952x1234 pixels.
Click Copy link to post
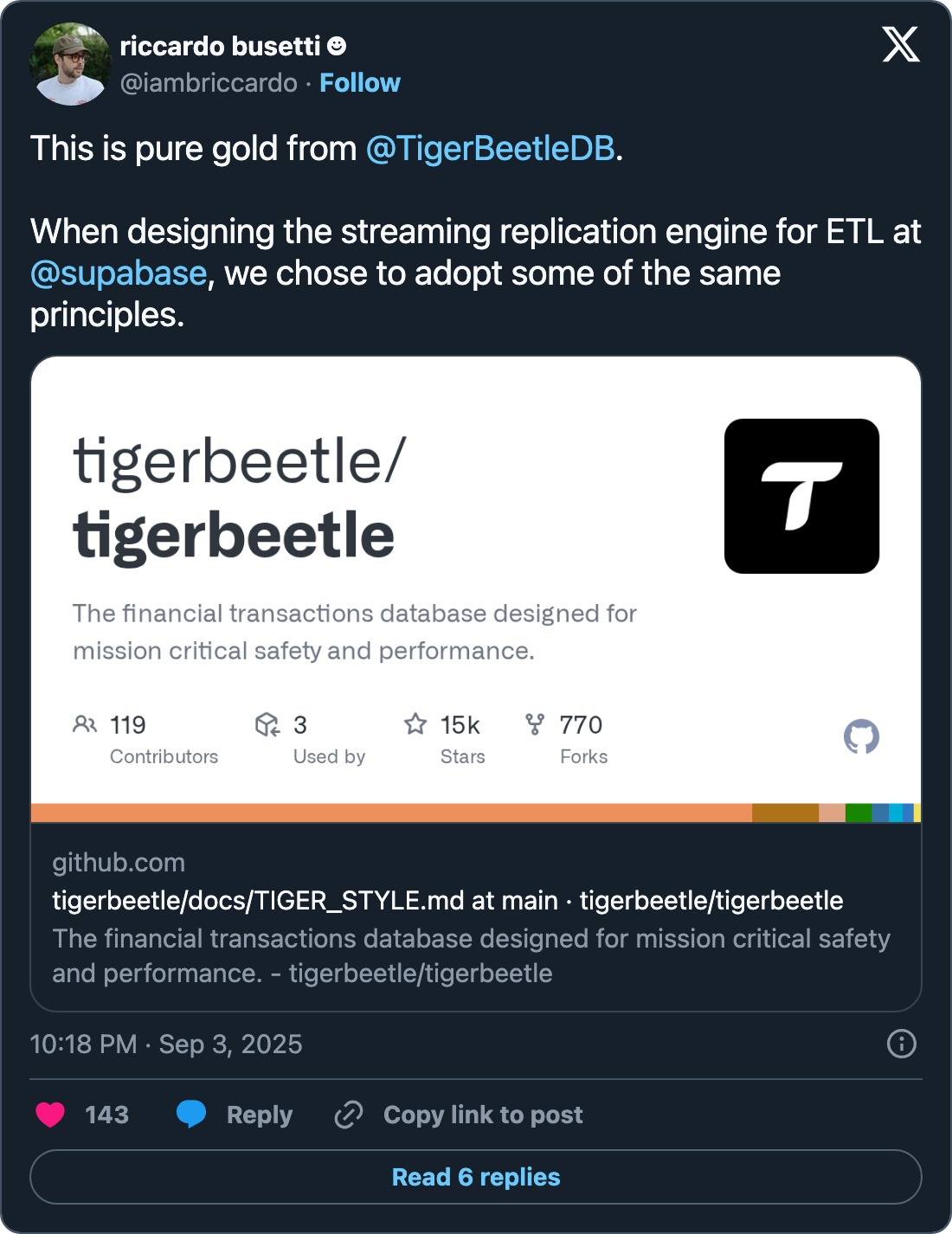point(483,1115)
